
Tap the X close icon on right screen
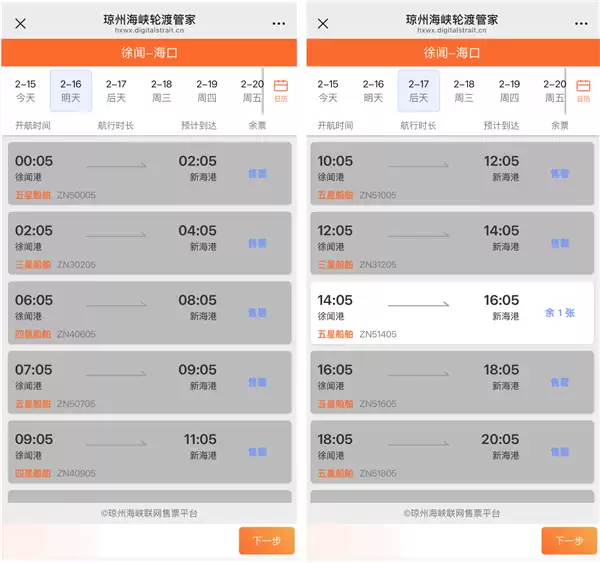(323, 24)
